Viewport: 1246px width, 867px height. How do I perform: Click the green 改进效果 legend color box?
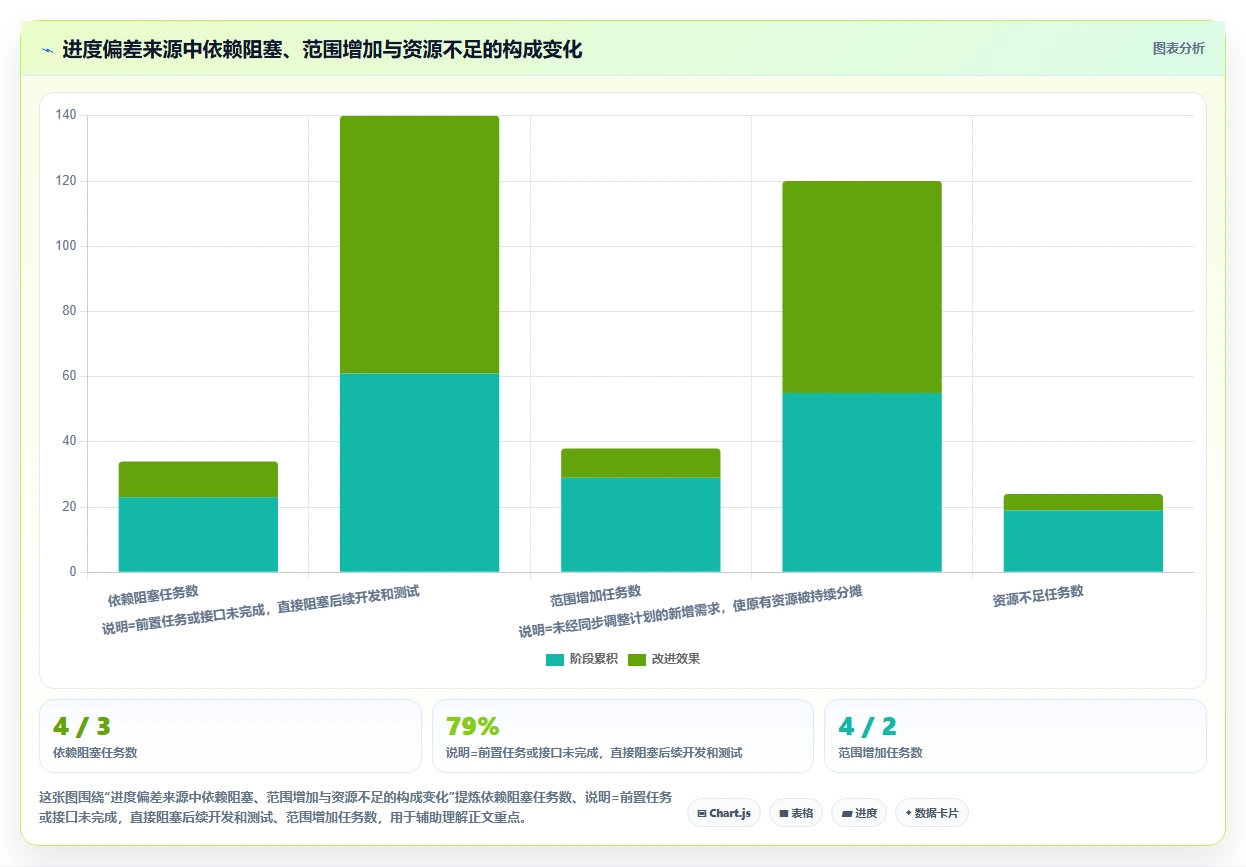(x=638, y=659)
